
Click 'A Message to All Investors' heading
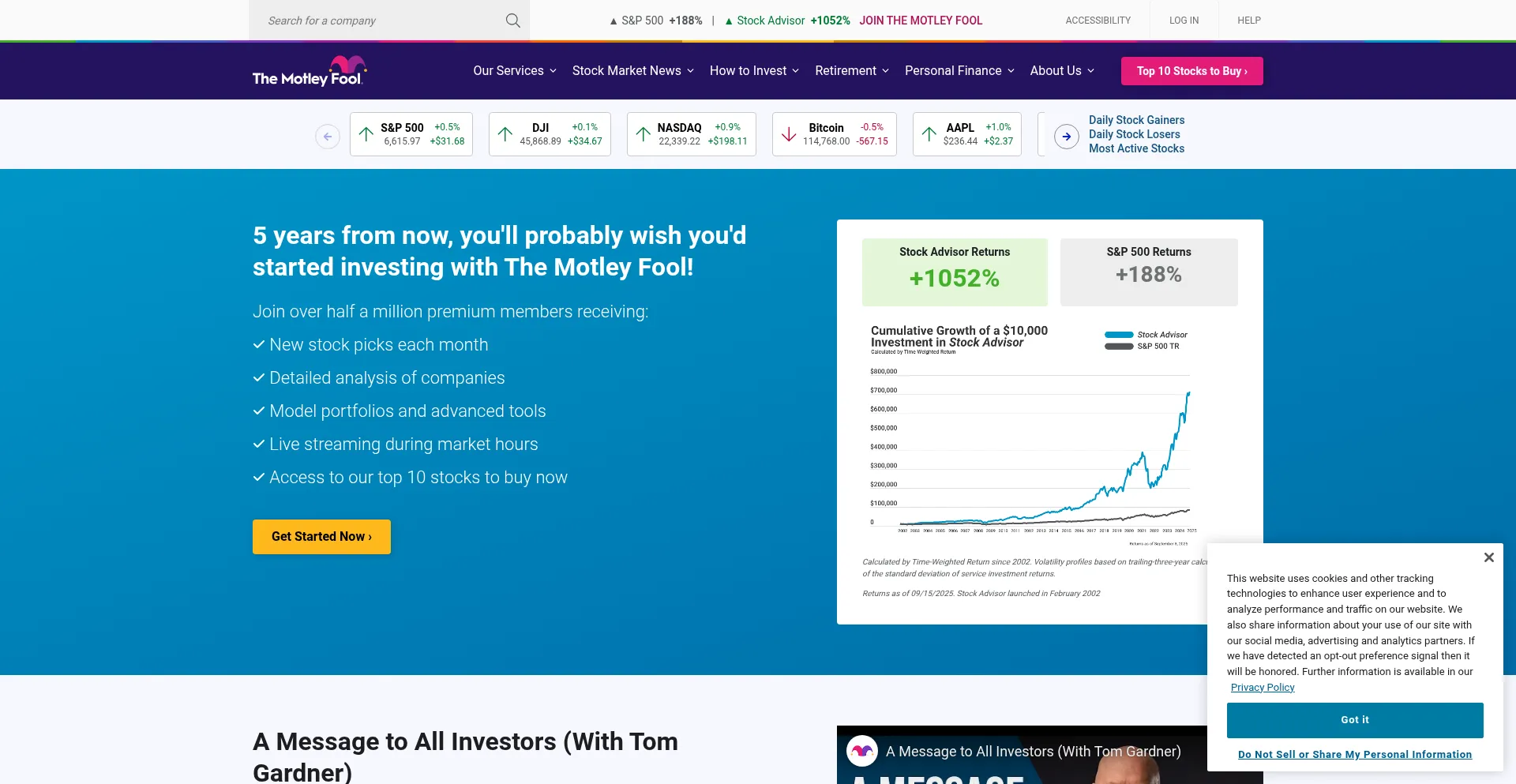(x=465, y=756)
